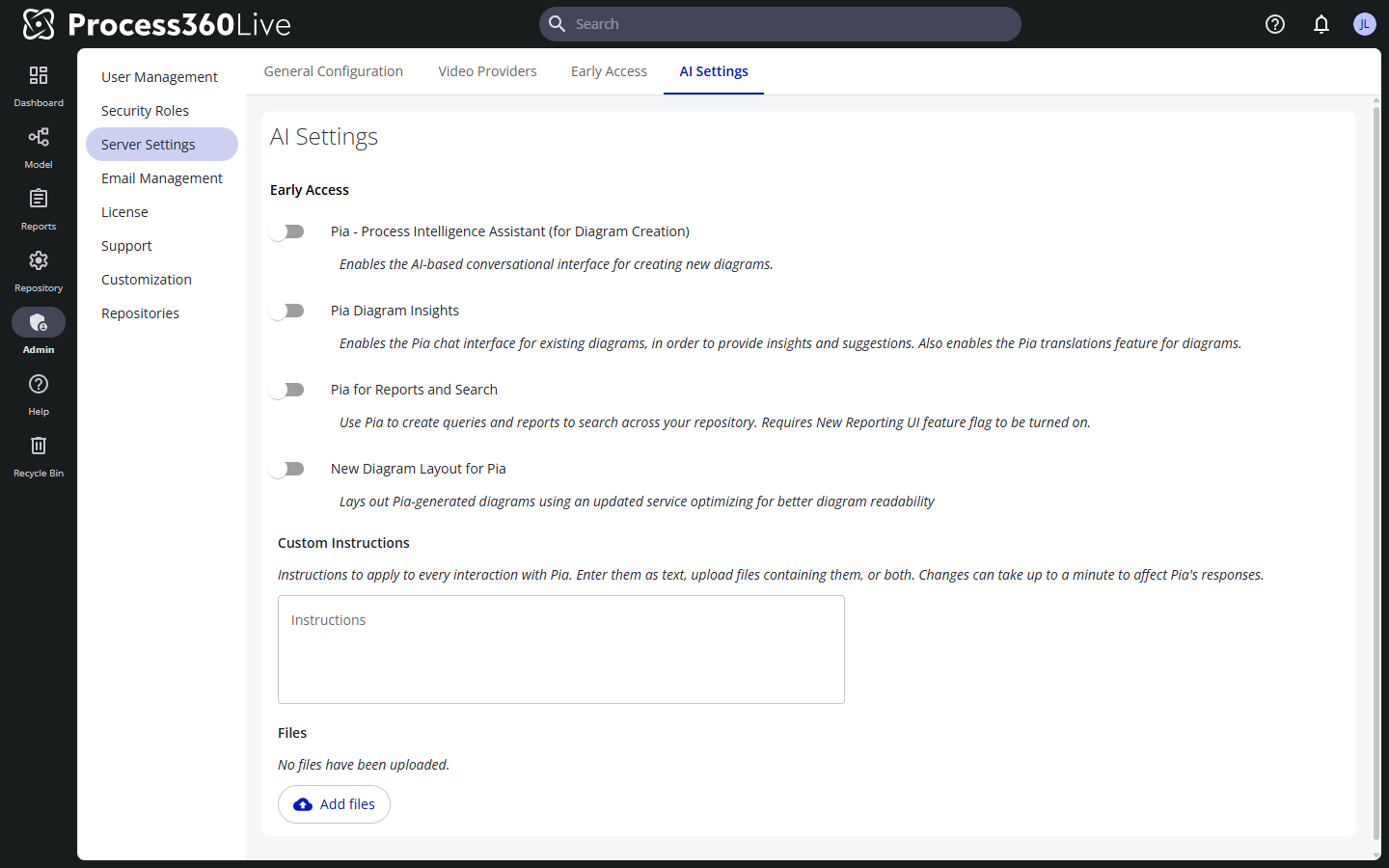Switch to General Configuration tab
The width and height of the screenshot is (1389, 868).
click(x=334, y=71)
